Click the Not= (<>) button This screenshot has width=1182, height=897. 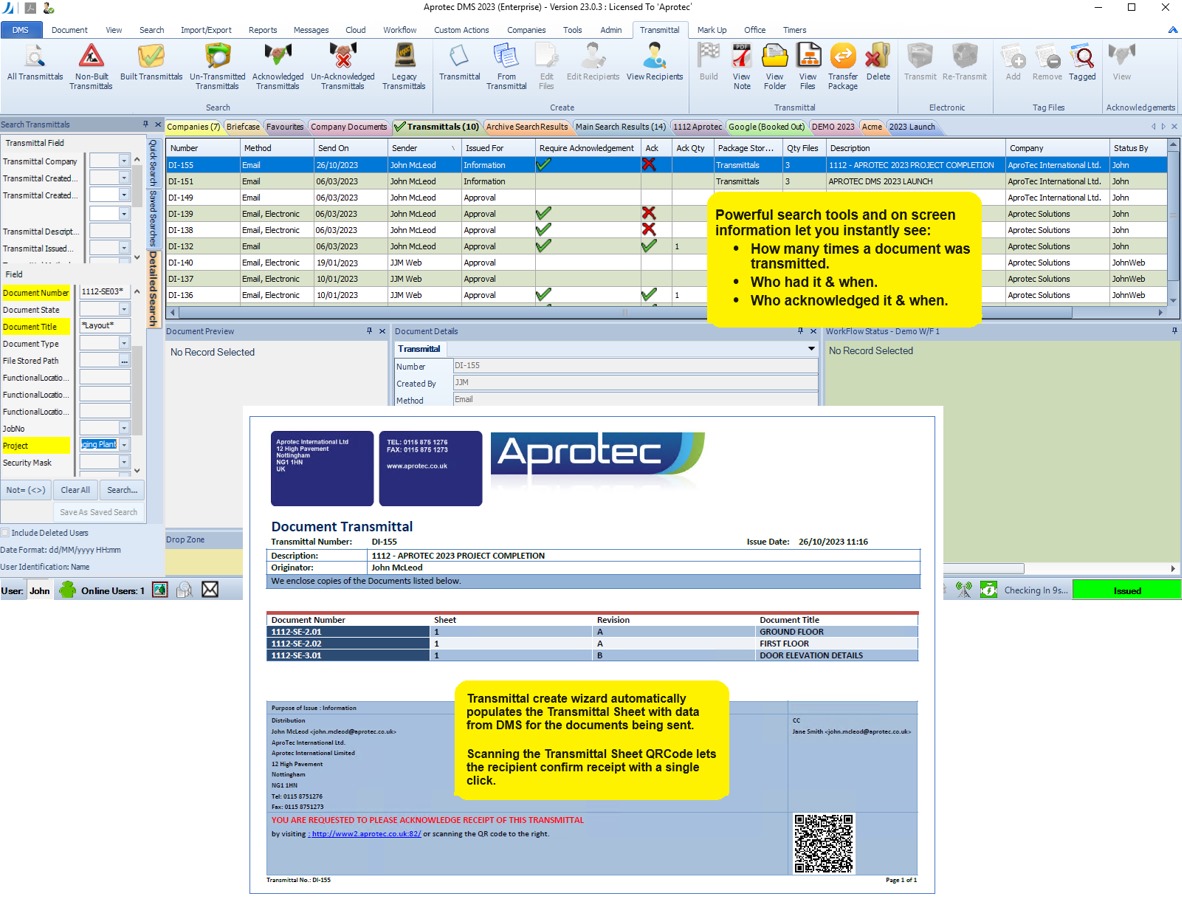[x=26, y=490]
